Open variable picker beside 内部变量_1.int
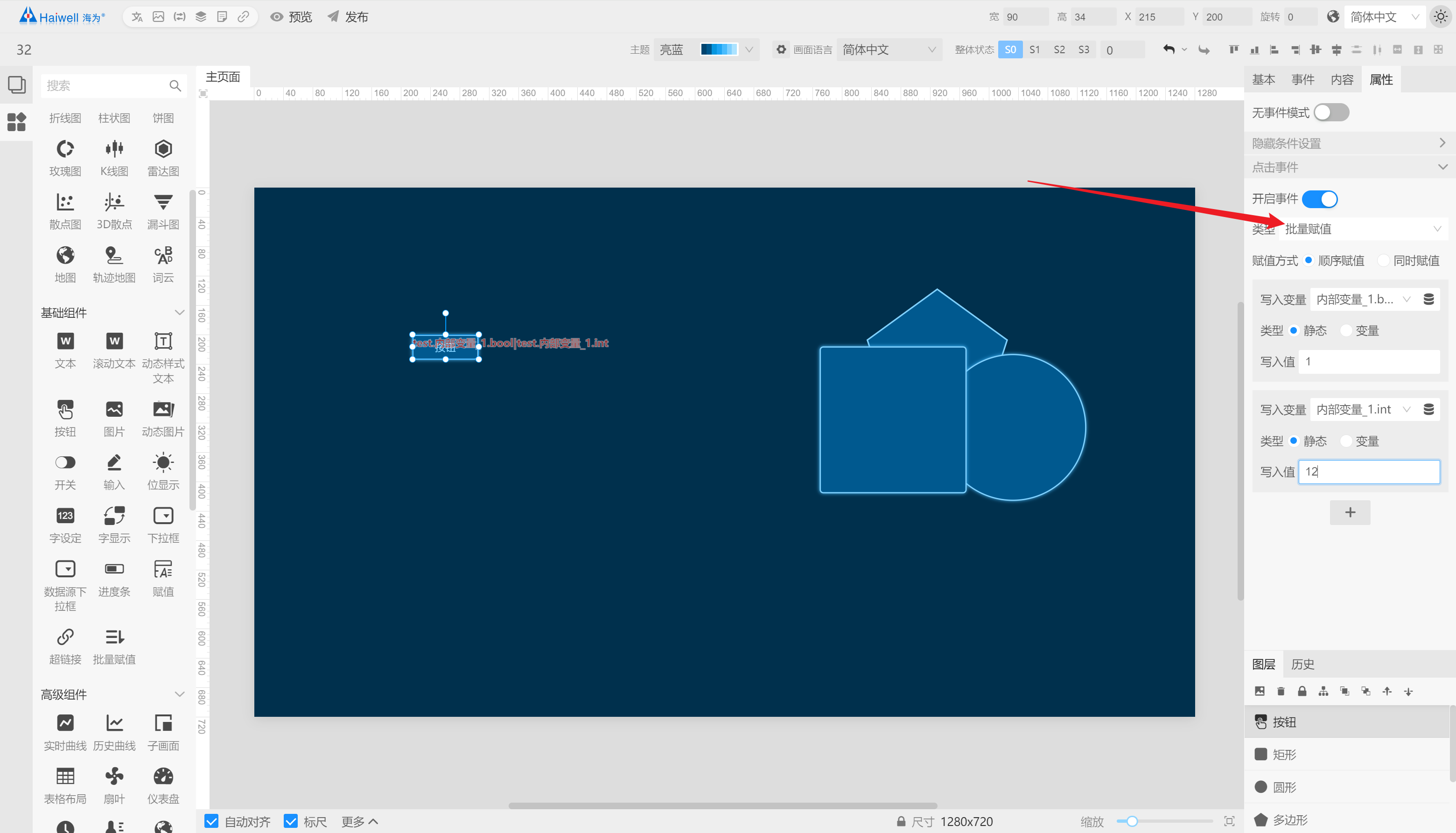Screen dimensions: 1456x833 1428,409
